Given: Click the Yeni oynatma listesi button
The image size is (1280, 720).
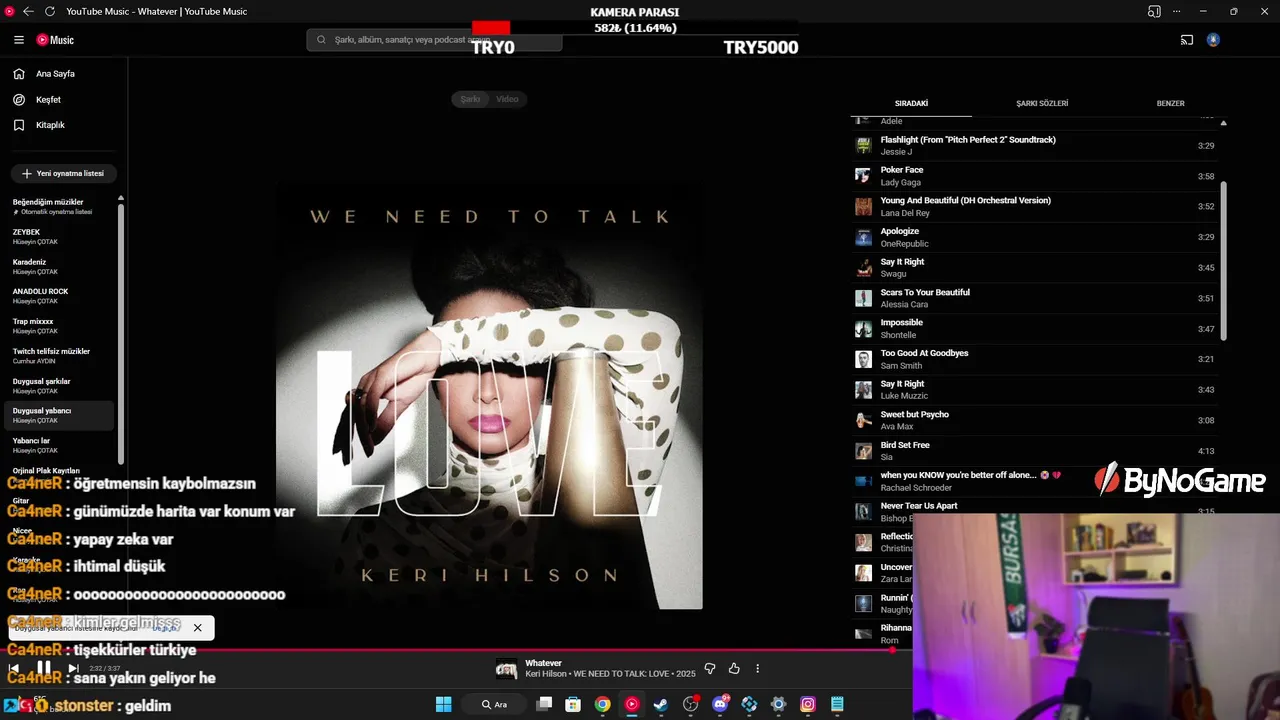Looking at the screenshot, I should point(63,173).
